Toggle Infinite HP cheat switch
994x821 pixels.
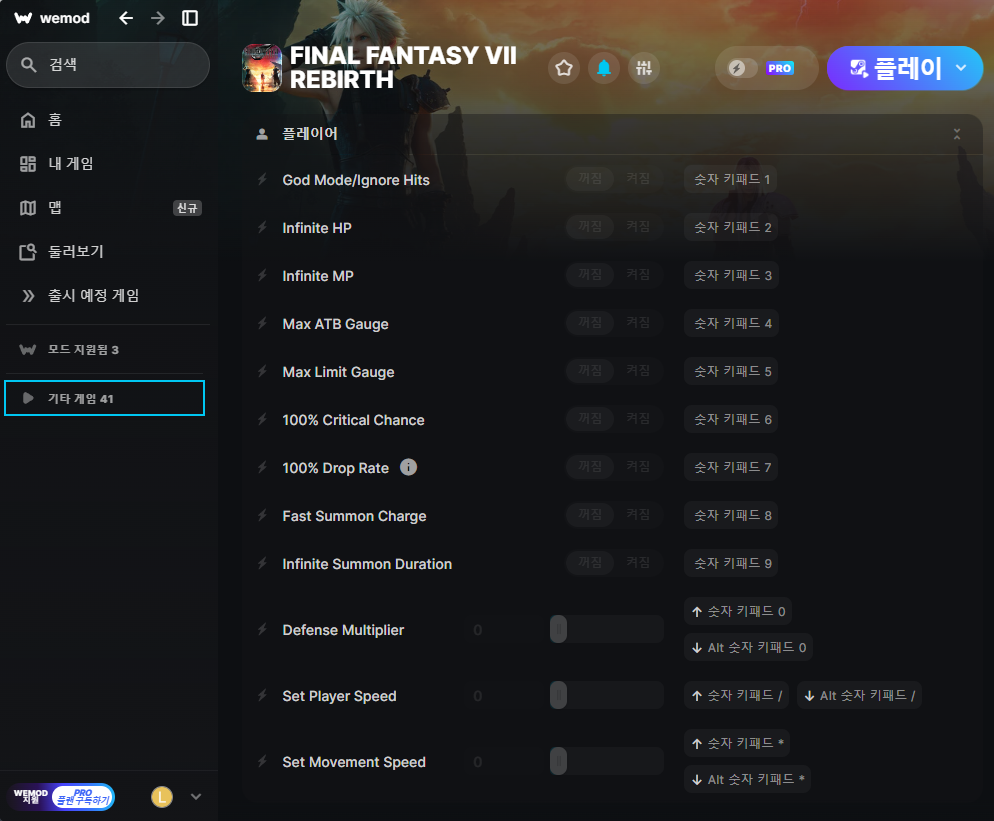(614, 226)
